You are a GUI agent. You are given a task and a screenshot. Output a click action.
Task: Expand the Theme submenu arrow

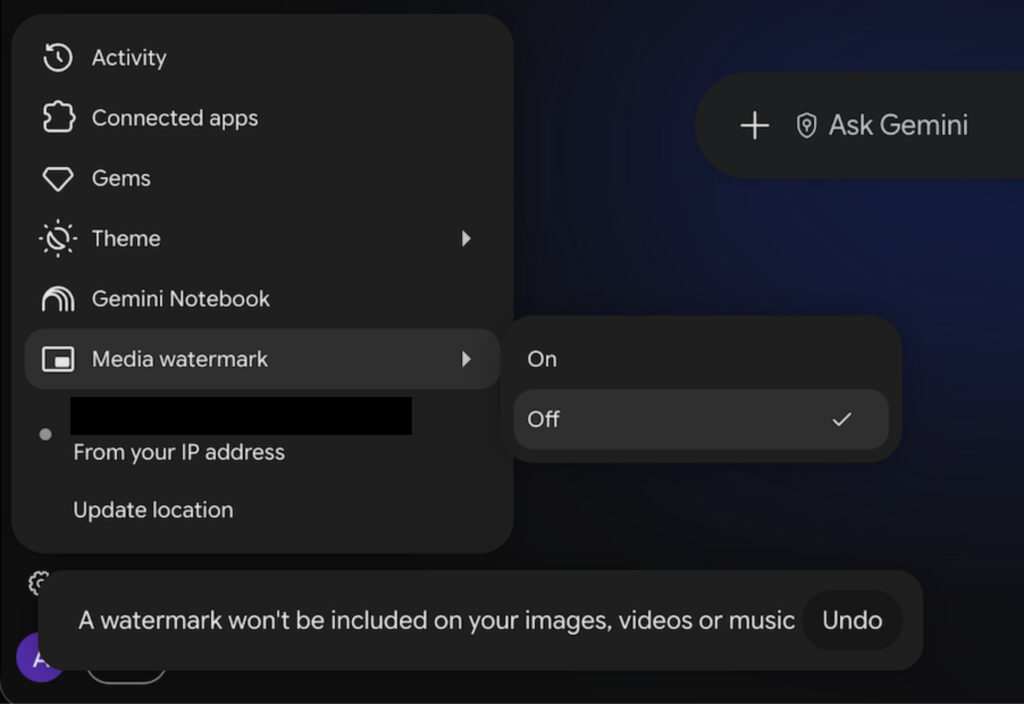466,238
